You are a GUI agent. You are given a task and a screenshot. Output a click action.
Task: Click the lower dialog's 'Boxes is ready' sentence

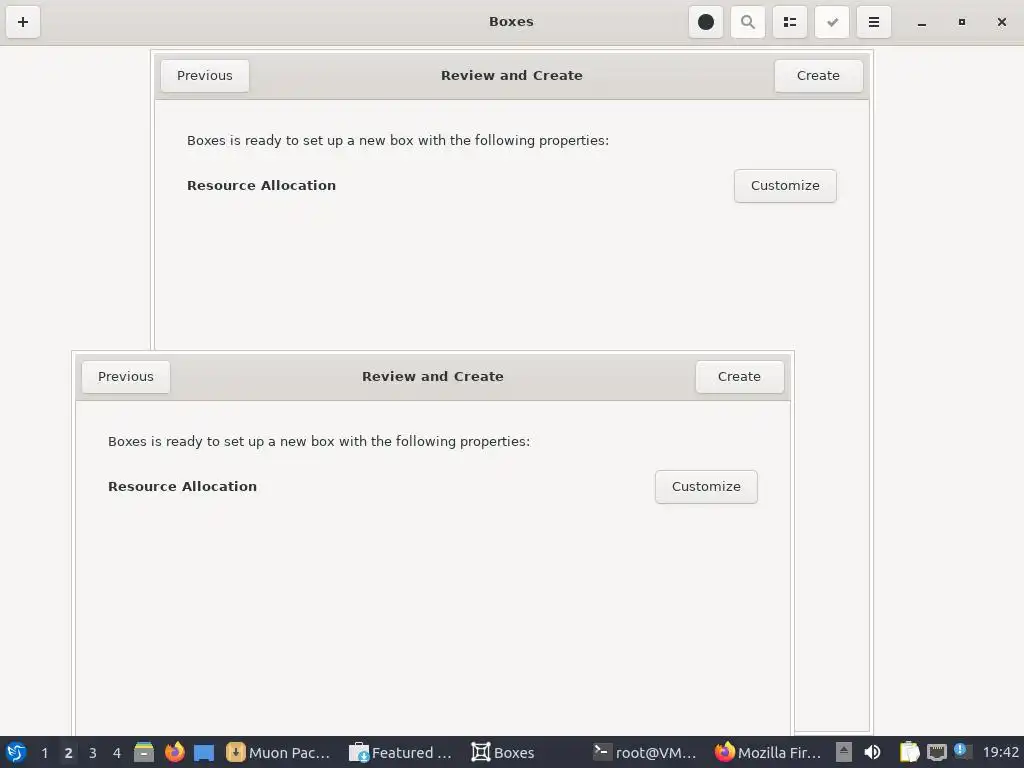(319, 441)
